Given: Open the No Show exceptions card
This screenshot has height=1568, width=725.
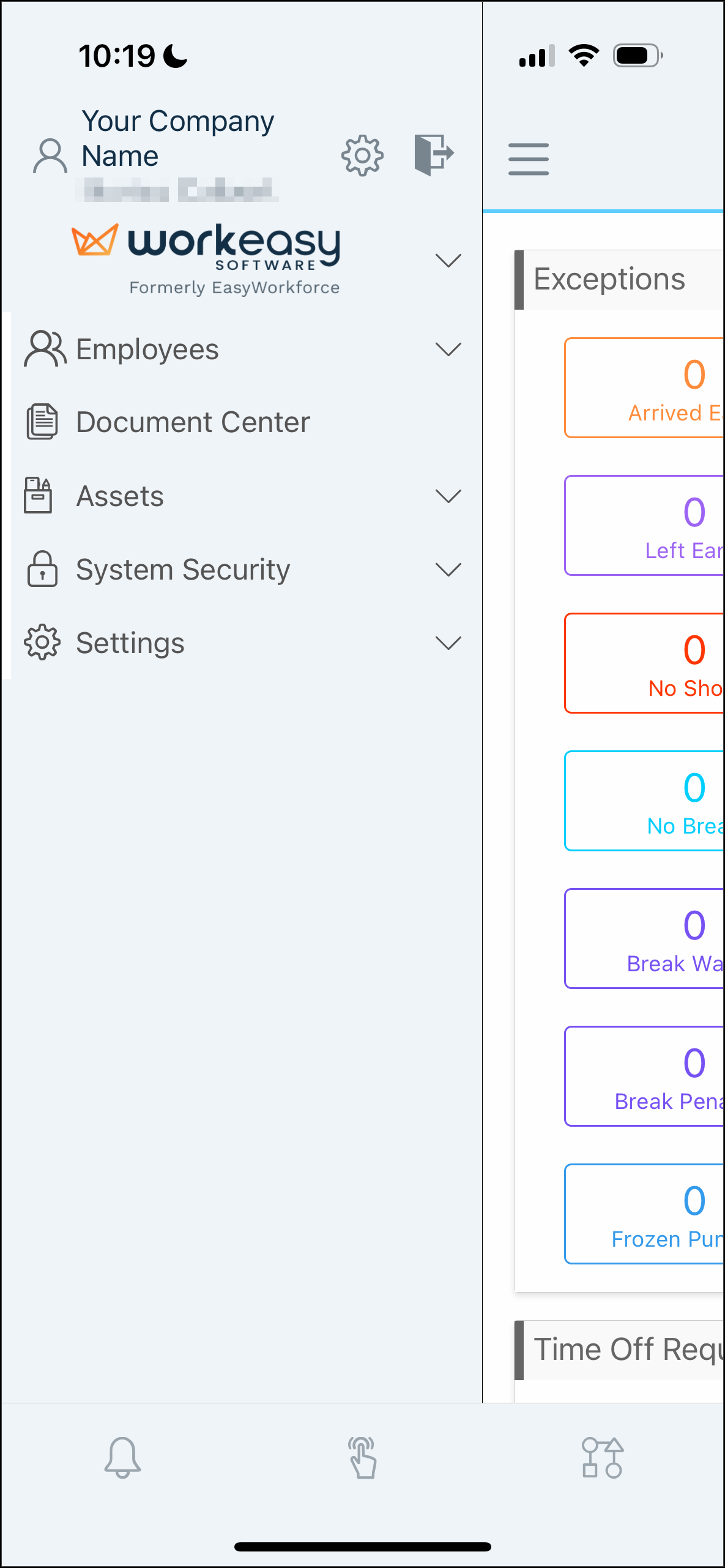Looking at the screenshot, I should (644, 663).
